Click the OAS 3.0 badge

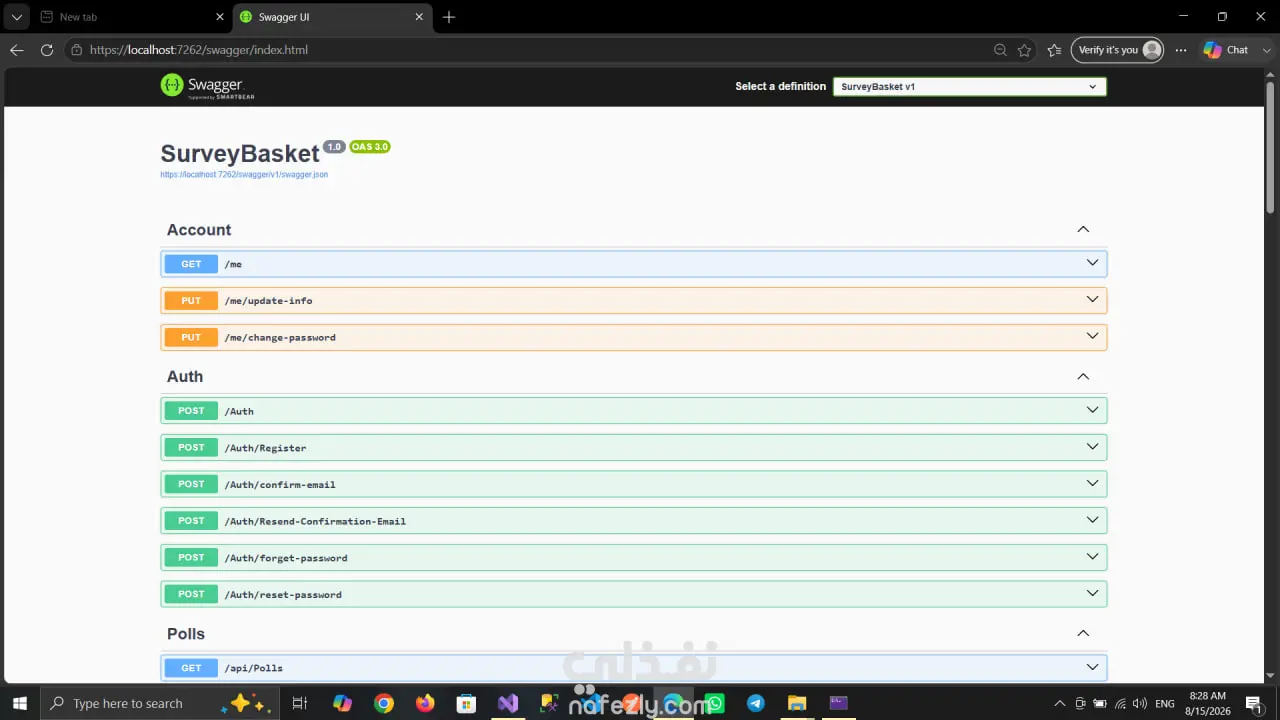tap(369, 147)
